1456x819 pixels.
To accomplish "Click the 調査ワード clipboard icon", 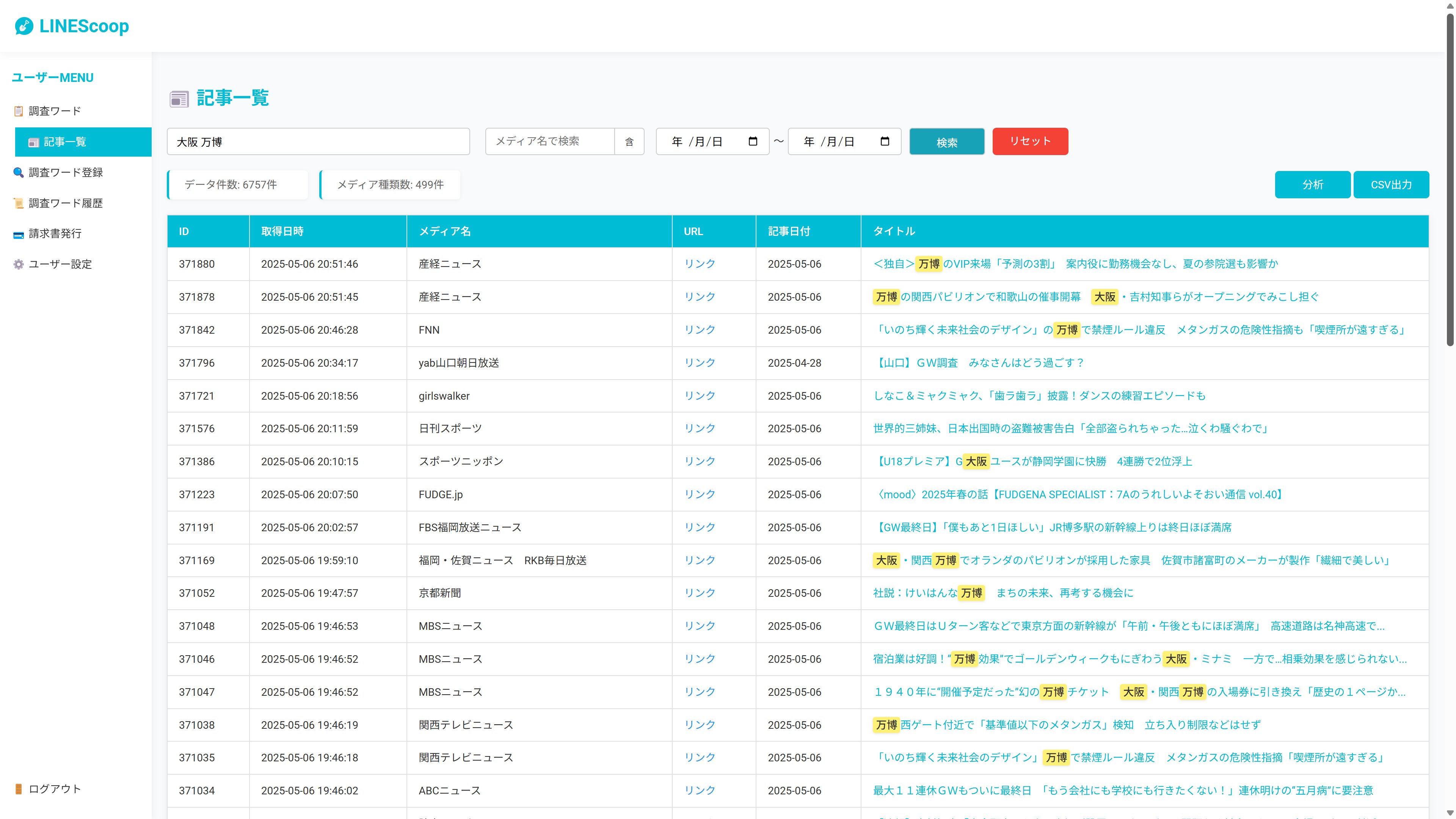I will 19,111.
